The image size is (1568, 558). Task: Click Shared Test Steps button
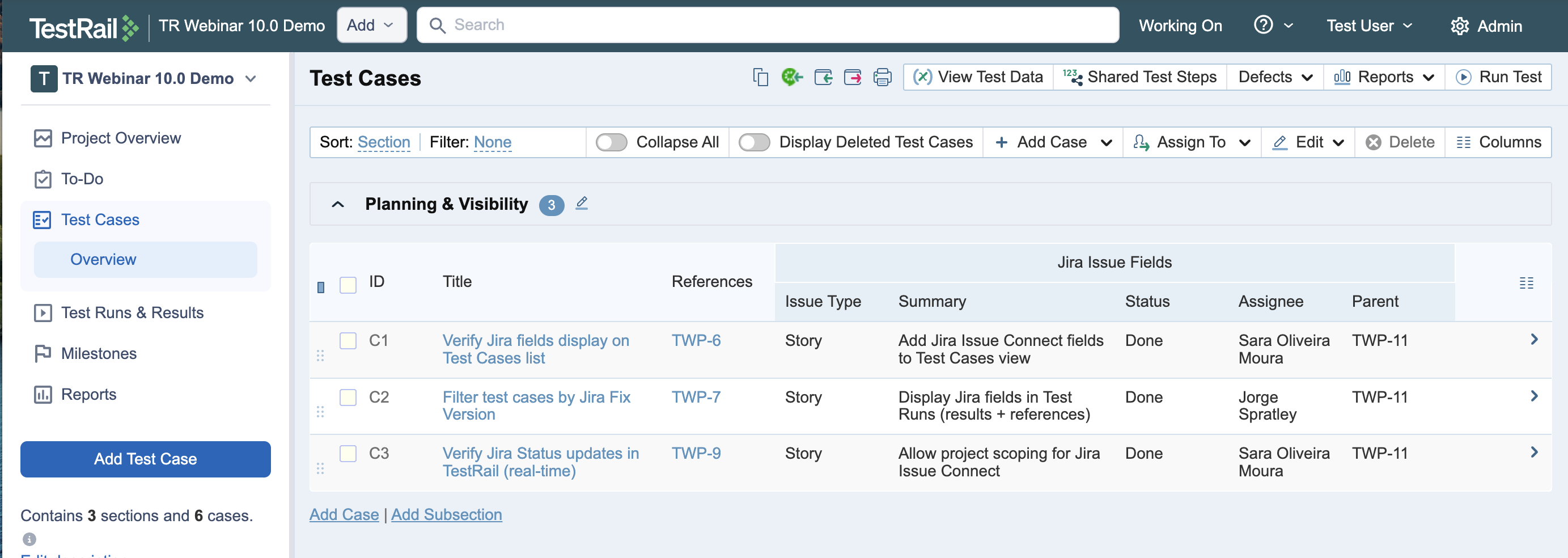pos(1139,77)
